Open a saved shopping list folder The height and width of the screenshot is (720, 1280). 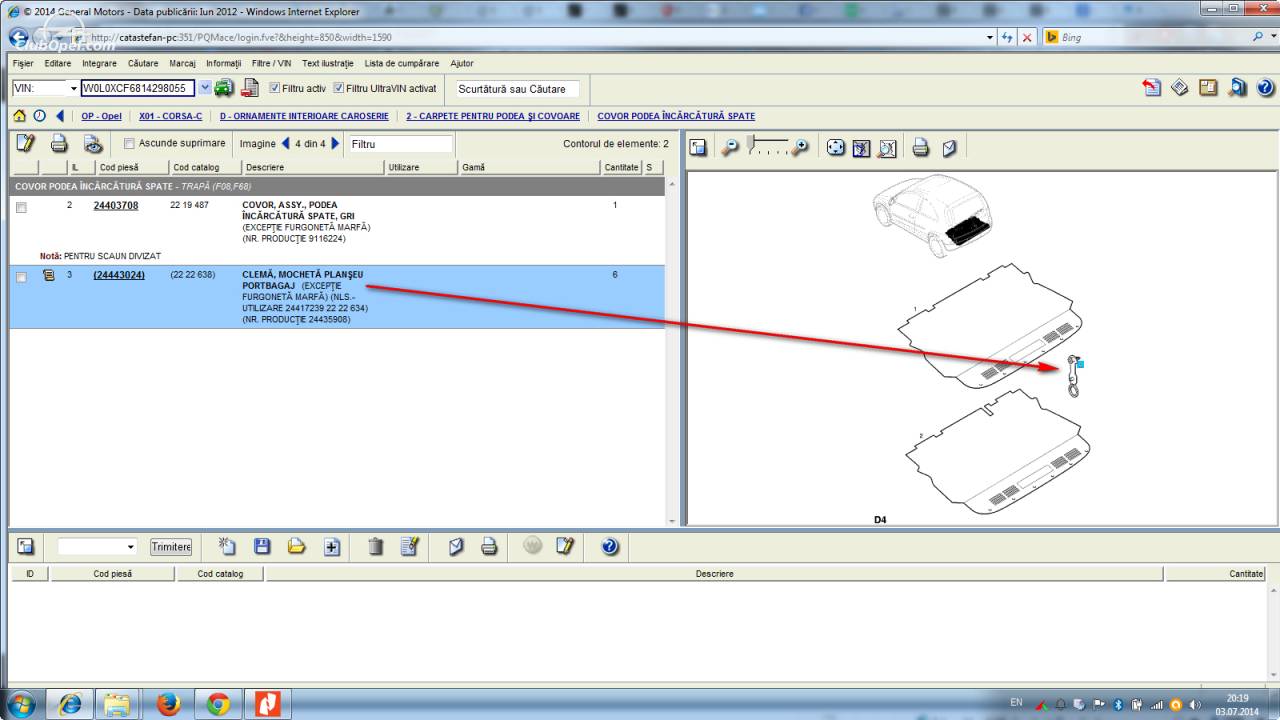(x=296, y=546)
